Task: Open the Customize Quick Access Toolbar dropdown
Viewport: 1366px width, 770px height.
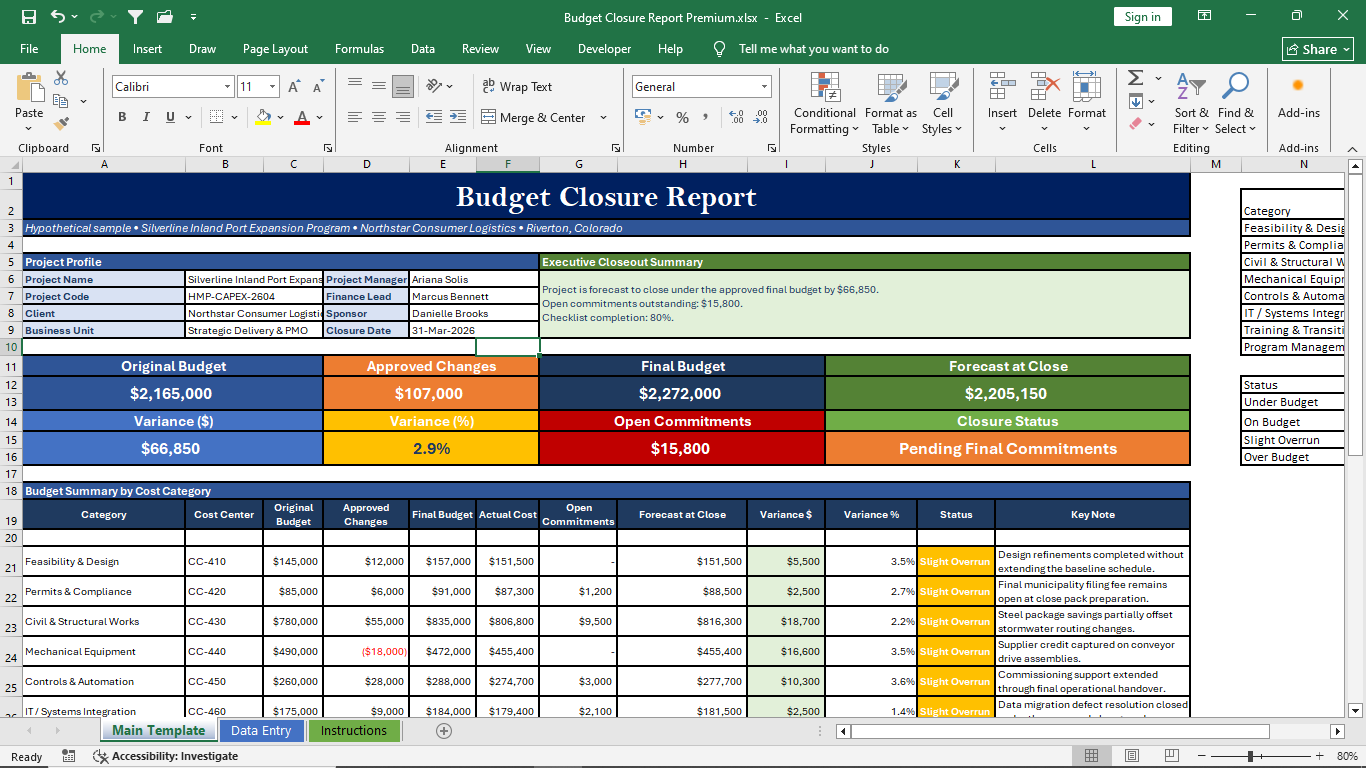Action: point(193,17)
